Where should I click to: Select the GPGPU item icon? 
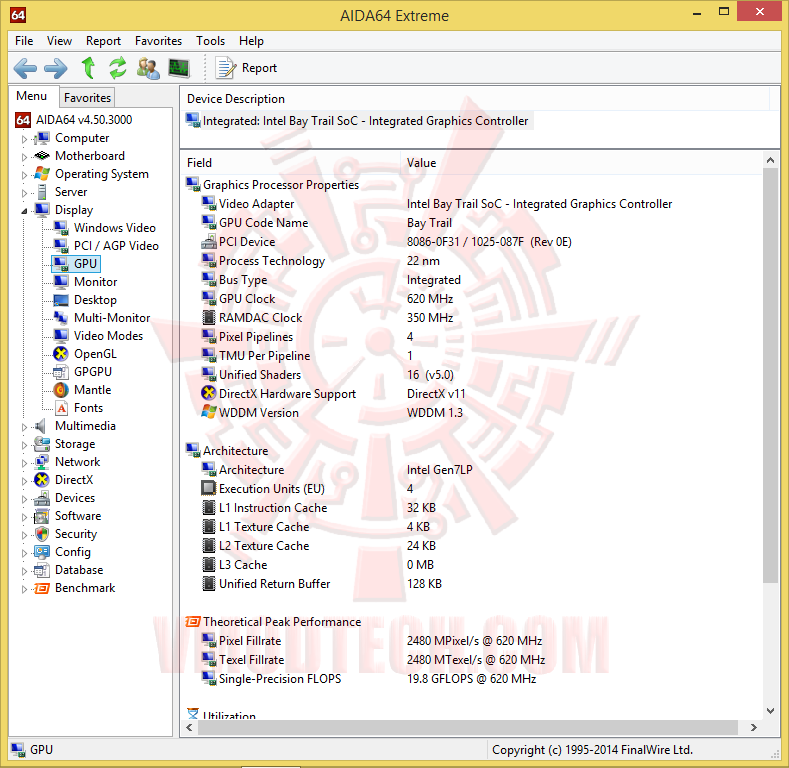pos(61,372)
